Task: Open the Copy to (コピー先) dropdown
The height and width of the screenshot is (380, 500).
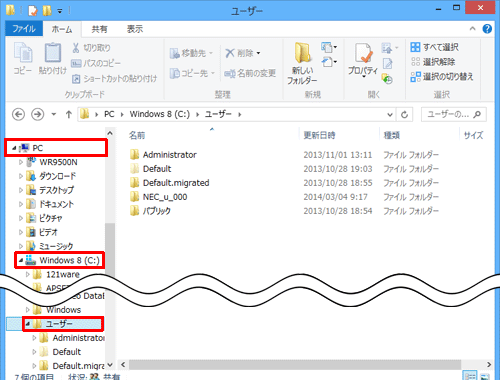Action: 192,73
